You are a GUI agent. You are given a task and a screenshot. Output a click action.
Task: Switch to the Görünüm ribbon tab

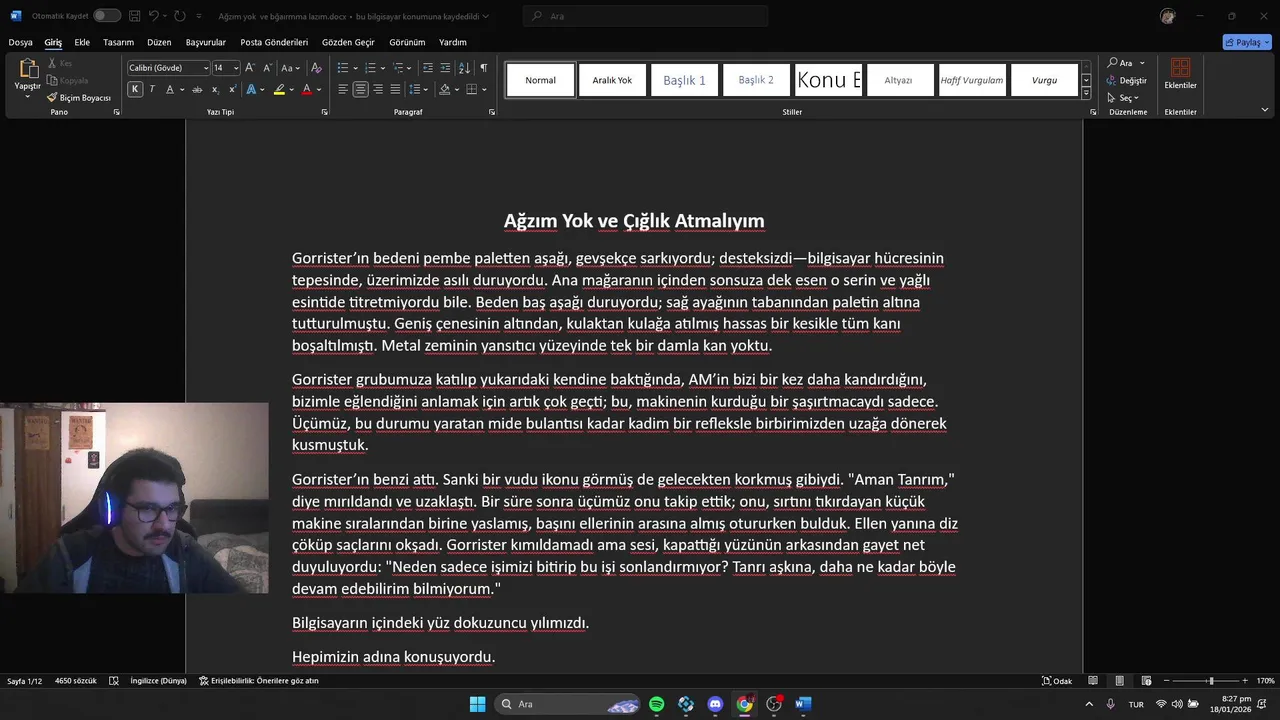(x=407, y=42)
